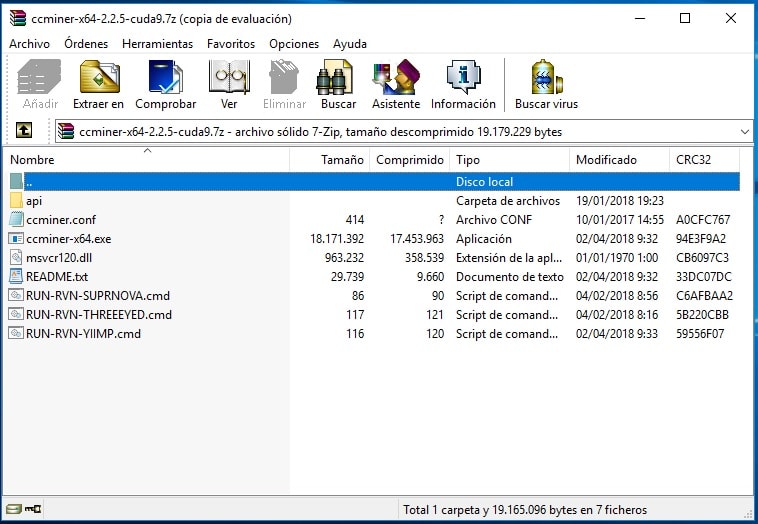Sort by the CRC32 column header
This screenshot has height=524, width=758.
(x=704, y=160)
